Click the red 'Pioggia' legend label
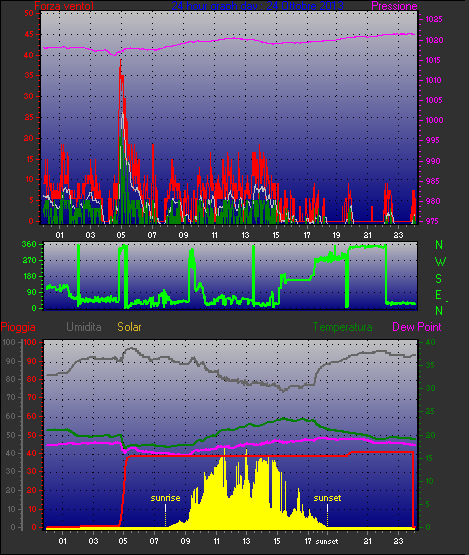The width and height of the screenshot is (469, 555). coord(18,327)
